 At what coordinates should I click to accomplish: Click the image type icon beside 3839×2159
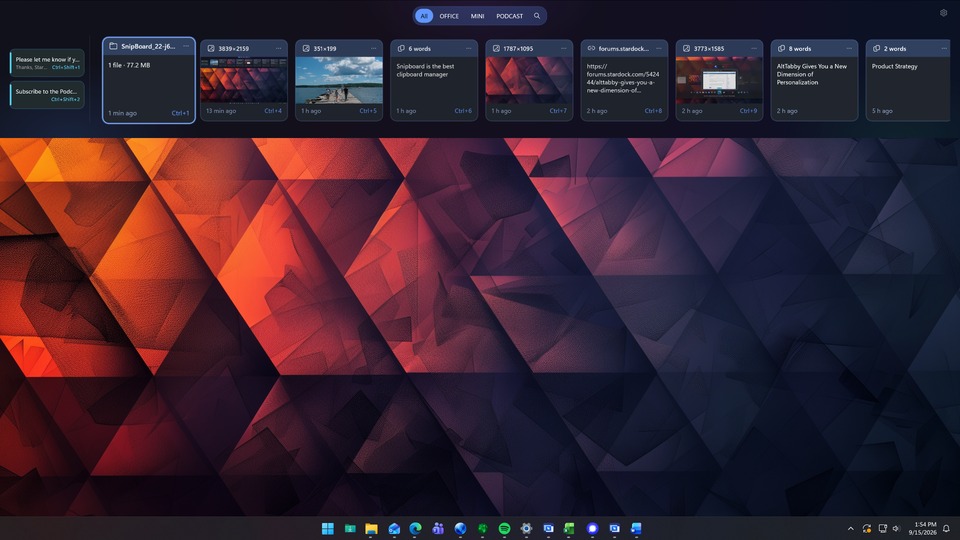211,48
